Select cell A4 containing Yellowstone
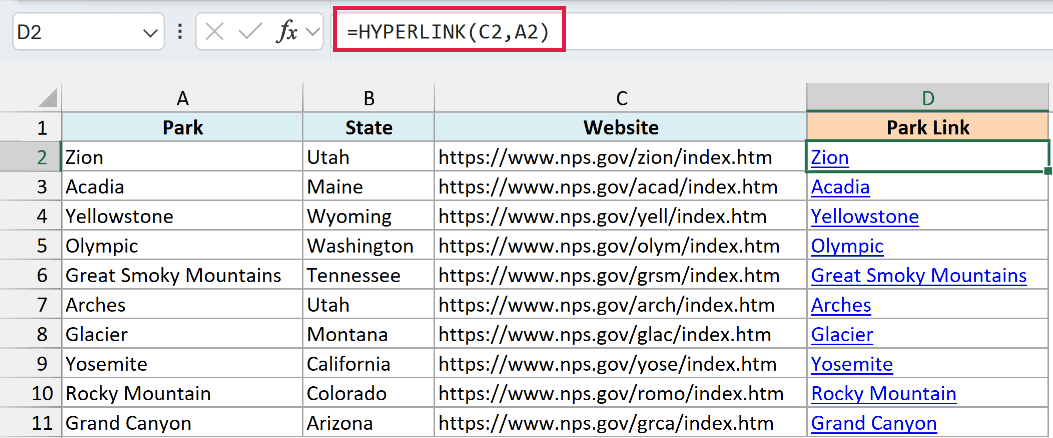 [182, 216]
